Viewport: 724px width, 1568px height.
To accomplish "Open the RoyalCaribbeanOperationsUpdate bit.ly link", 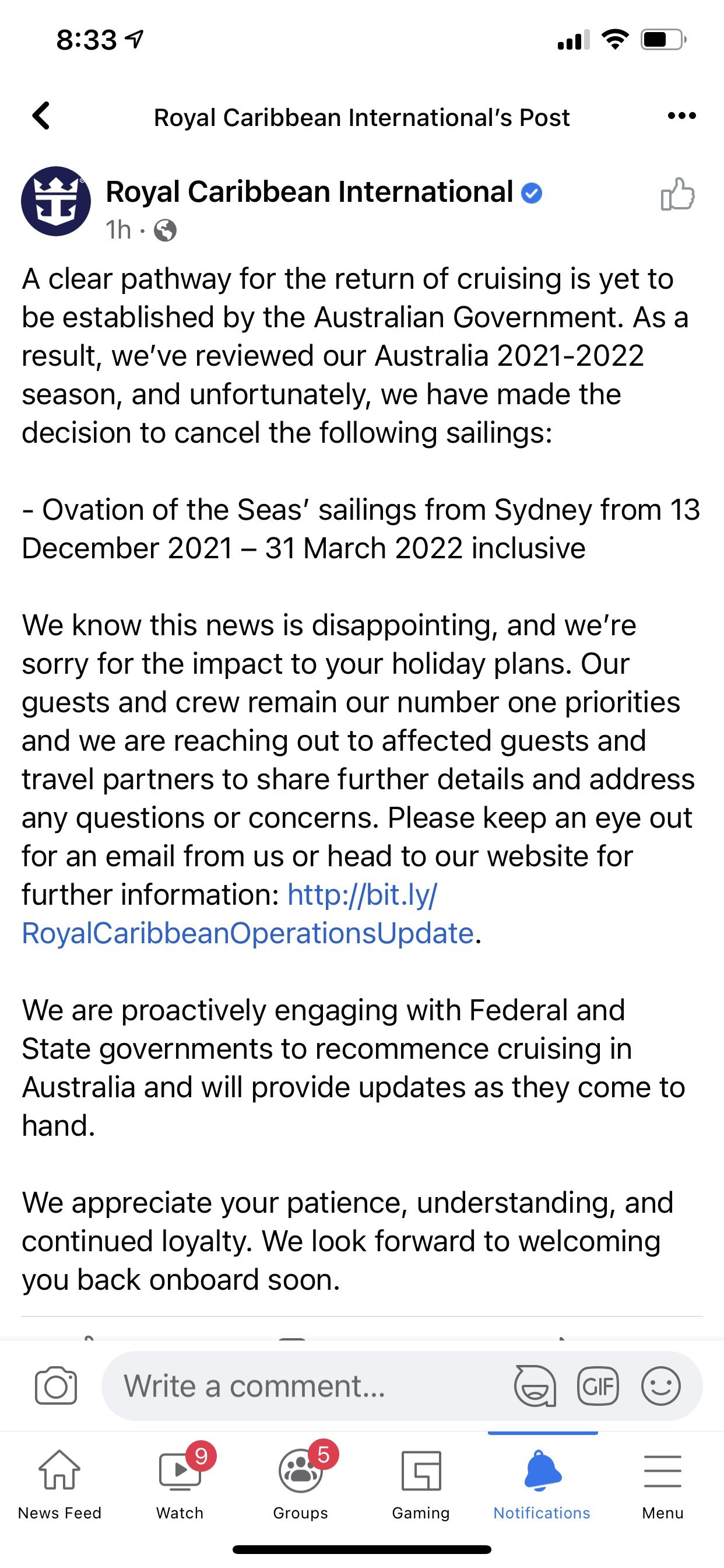I will [x=248, y=914].
